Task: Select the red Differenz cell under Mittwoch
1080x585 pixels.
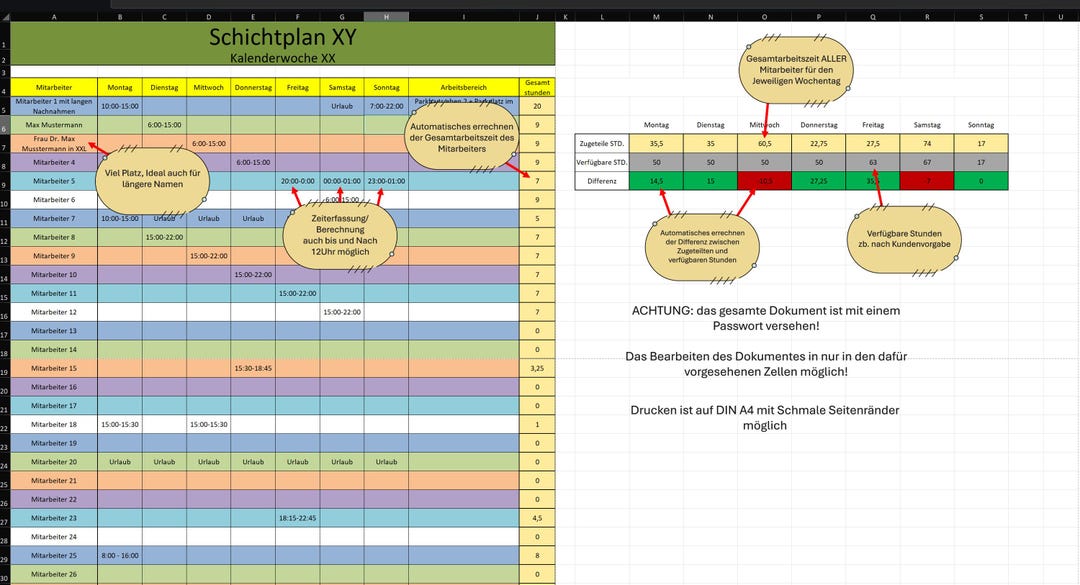Action: [x=764, y=180]
